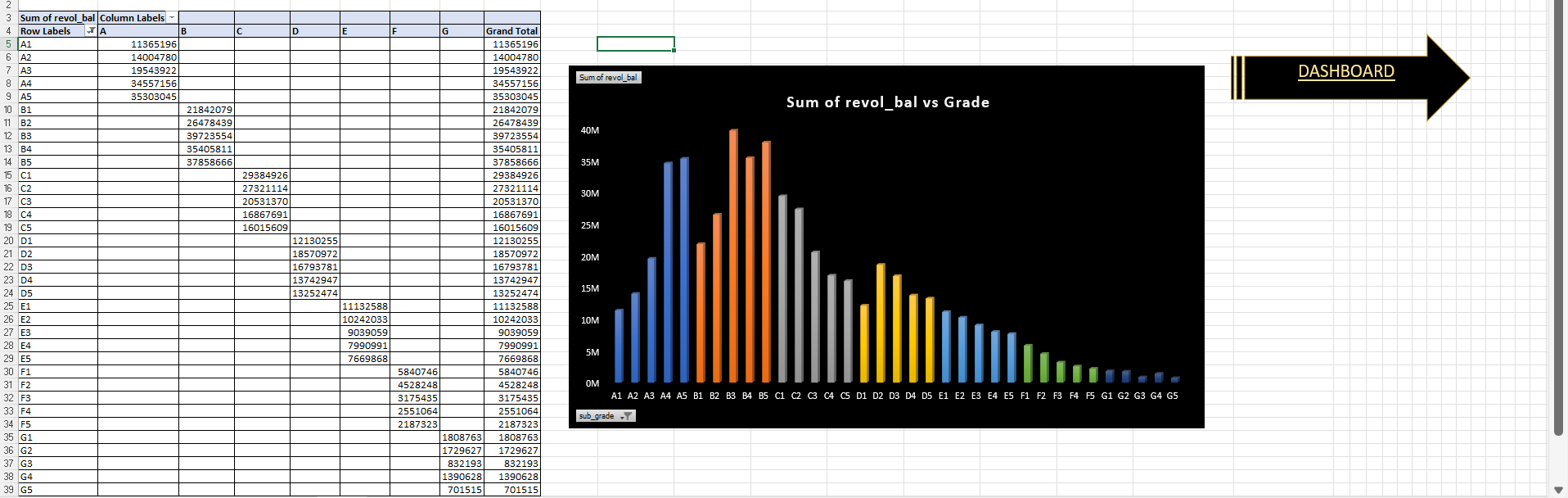Viewport: 1568px width, 498px height.
Task: Click the vertical scrollbar thumb
Action: pos(1558,221)
